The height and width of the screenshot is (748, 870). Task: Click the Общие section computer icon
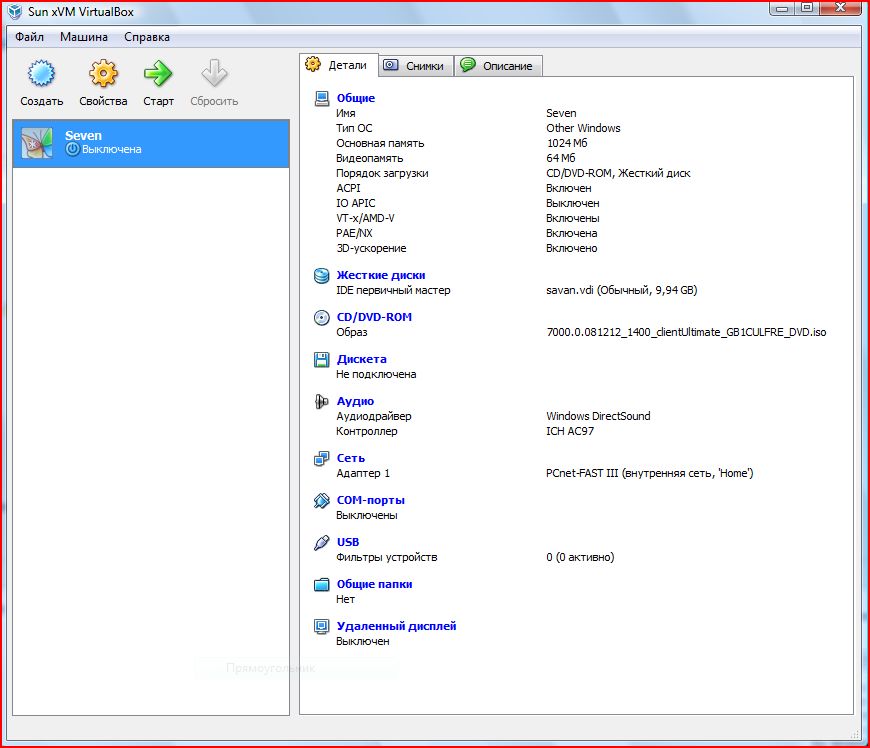tap(322, 98)
